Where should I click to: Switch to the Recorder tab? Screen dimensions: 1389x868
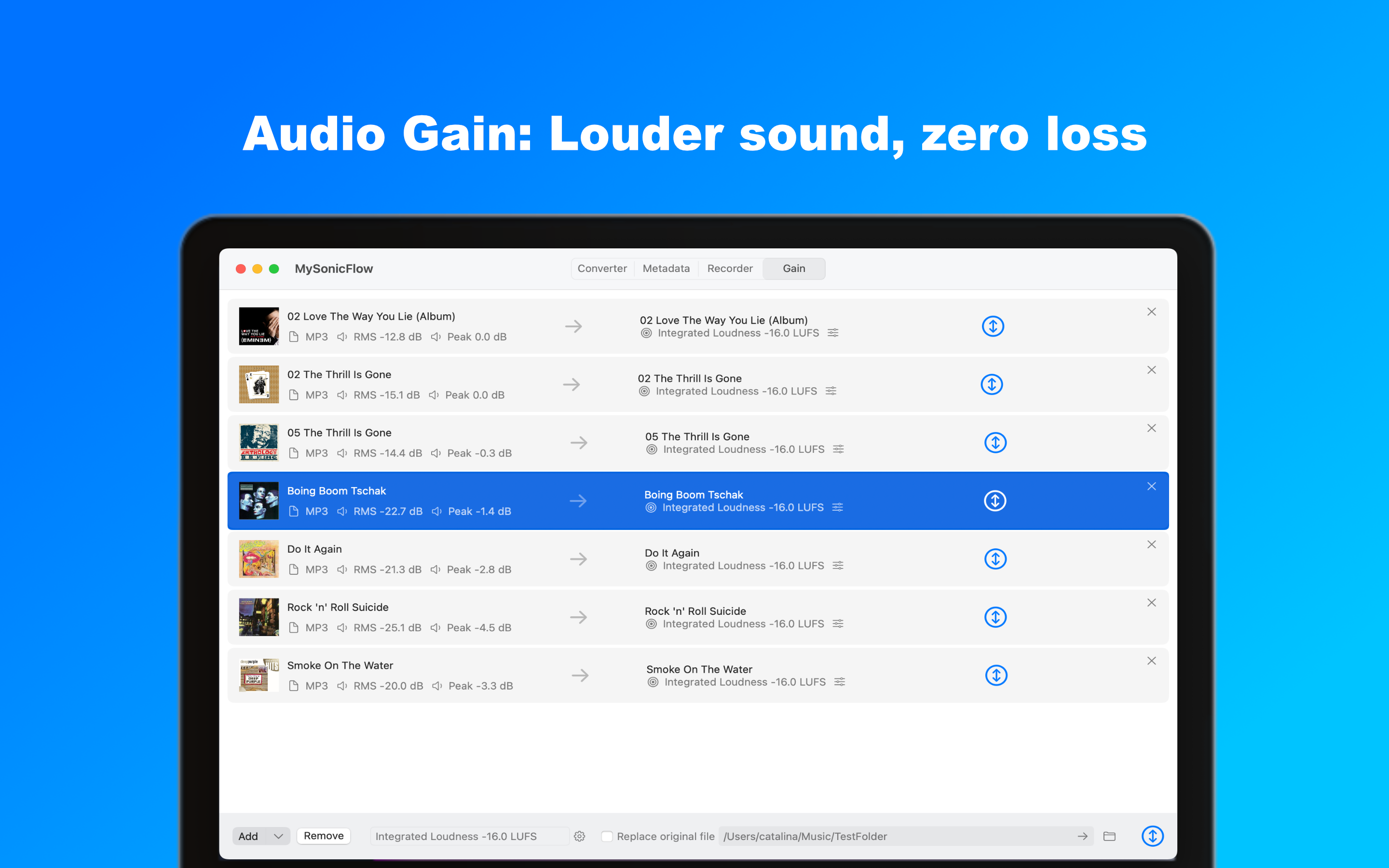(x=730, y=269)
